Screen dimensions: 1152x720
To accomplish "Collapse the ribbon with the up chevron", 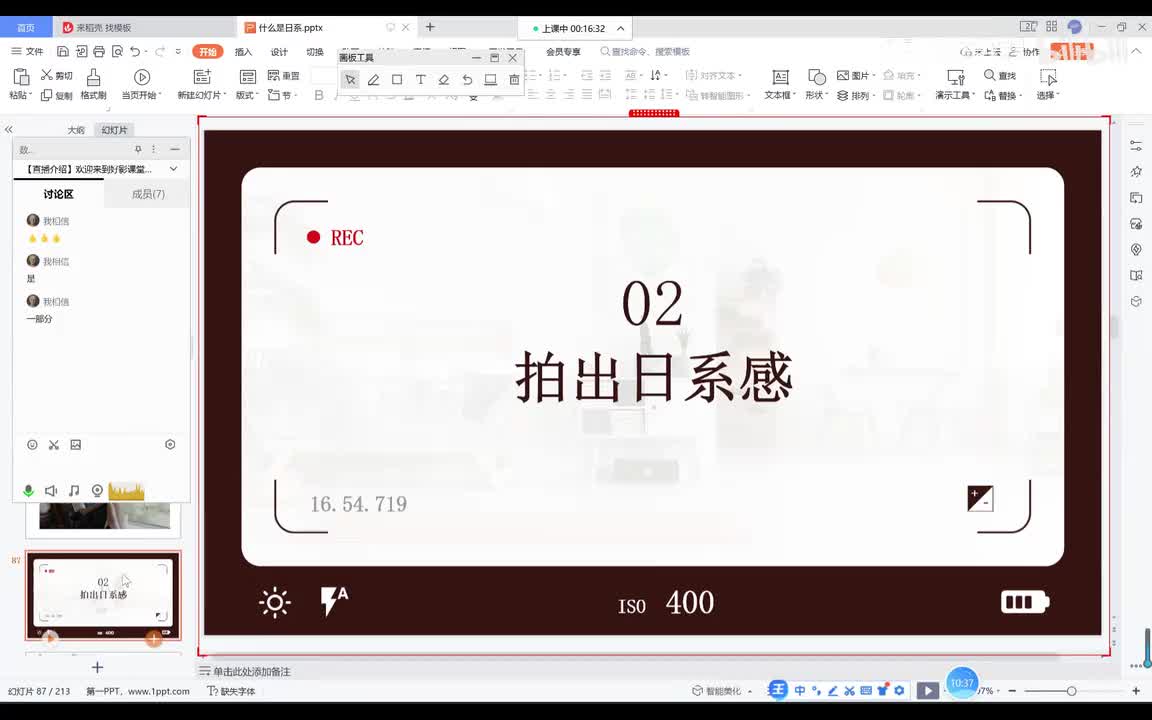I will [1137, 51].
